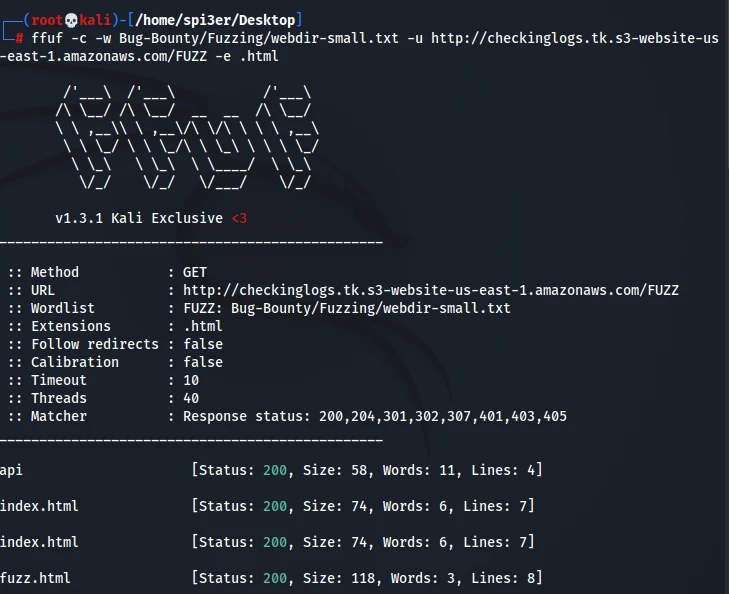Click the api result entry
Image resolution: width=729 pixels, height=594 pixels.
[x=11, y=470]
